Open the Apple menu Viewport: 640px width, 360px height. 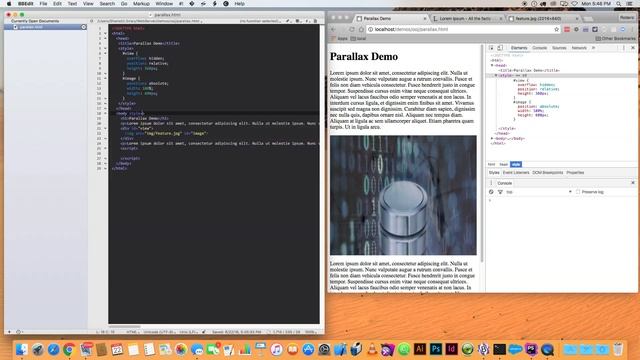[9, 4]
